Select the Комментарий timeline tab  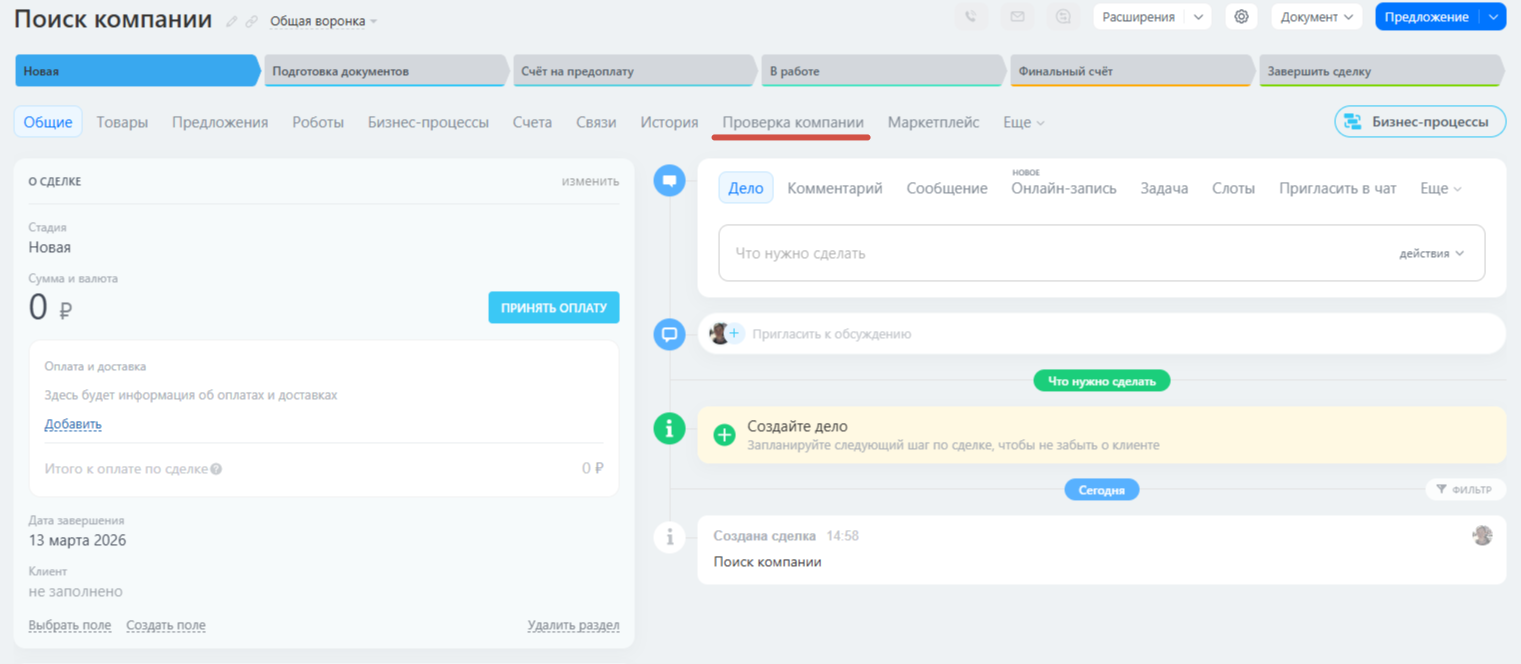coord(835,188)
